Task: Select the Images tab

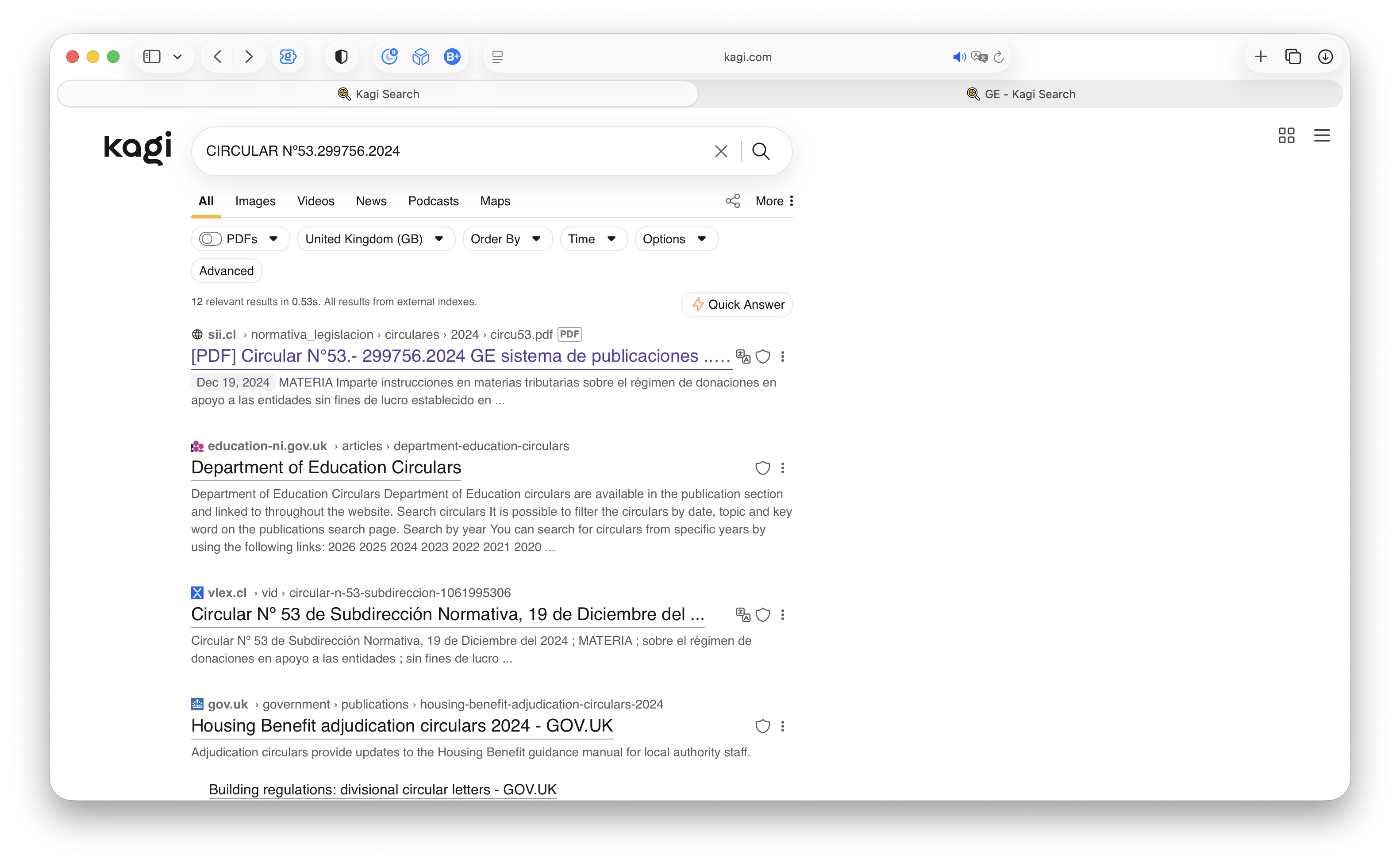Action: point(255,201)
